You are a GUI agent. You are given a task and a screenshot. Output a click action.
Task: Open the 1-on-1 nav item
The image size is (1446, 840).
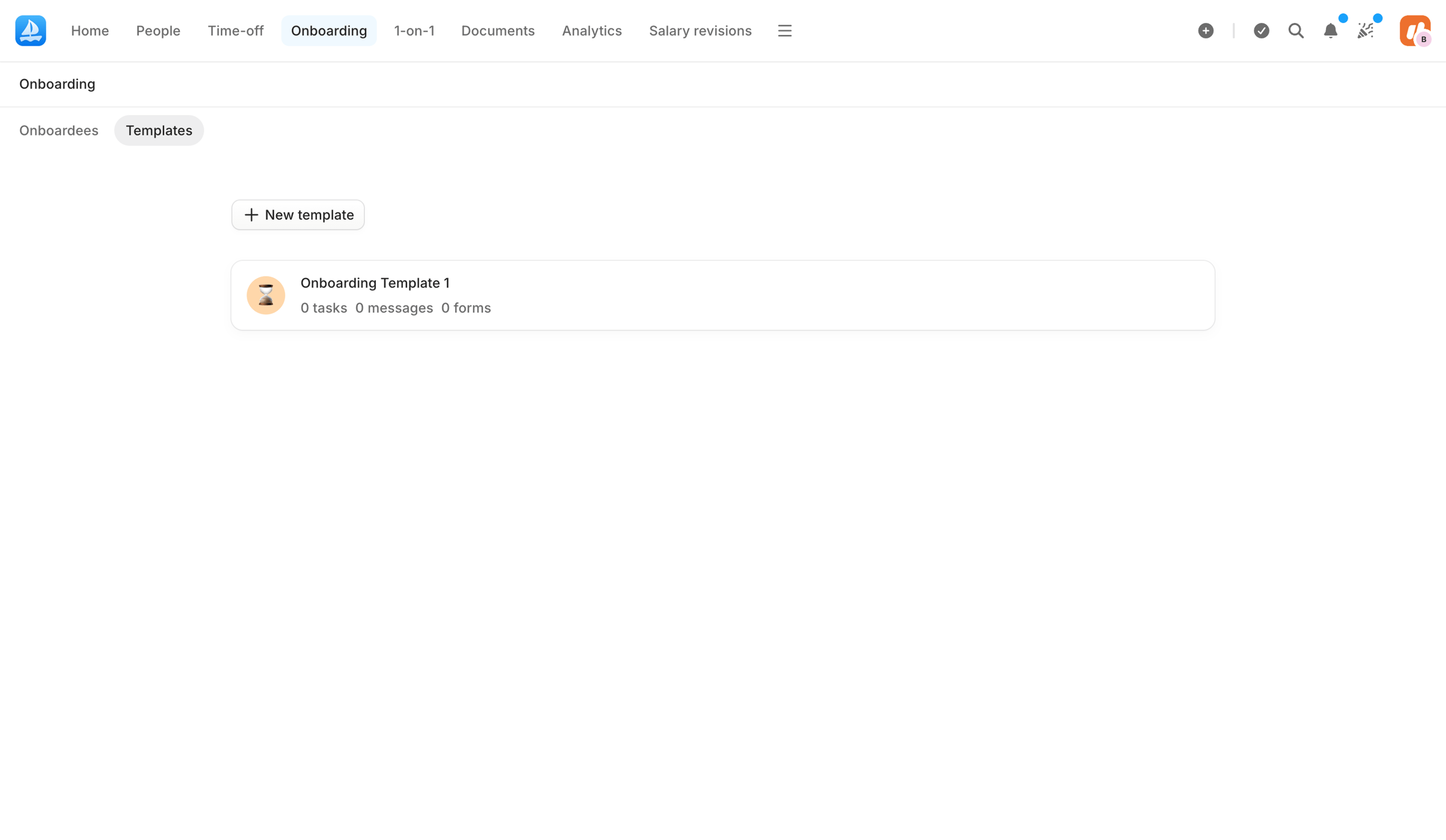tap(415, 31)
